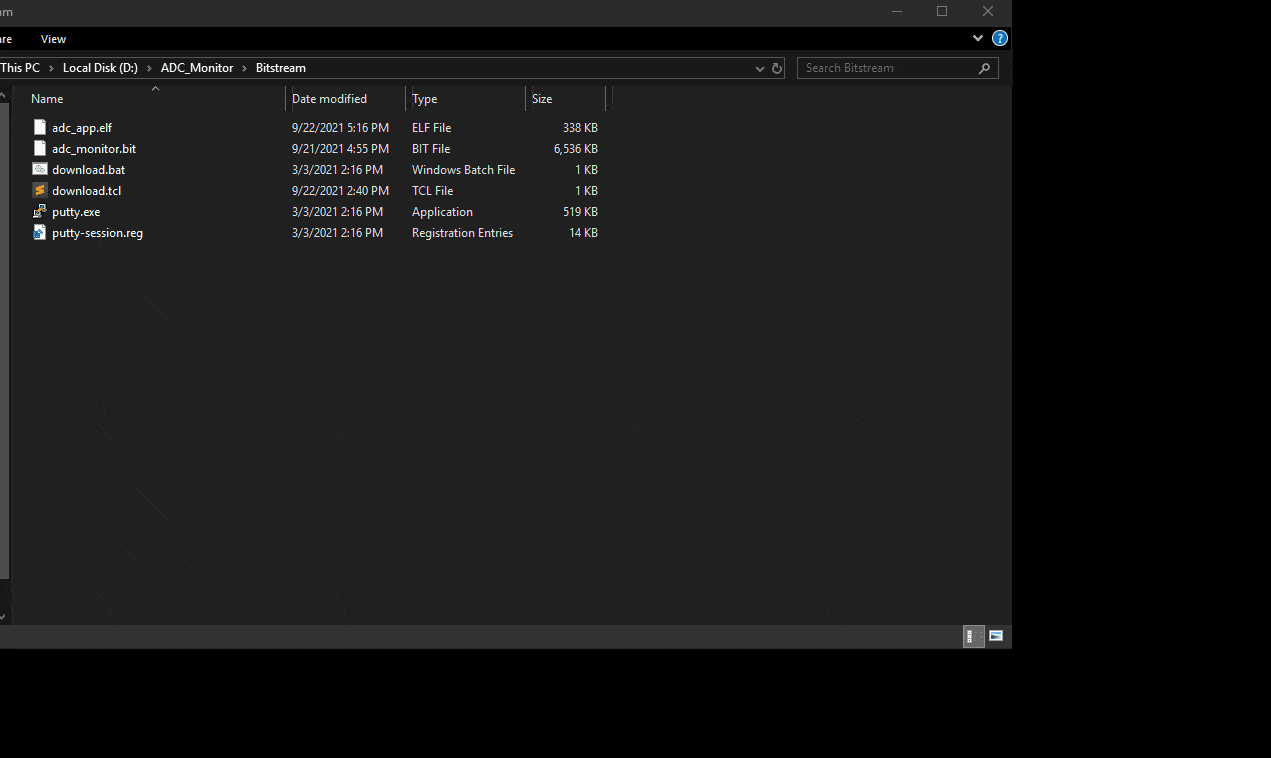This screenshot has height=758, width=1271.
Task: Click the Search Bitstream input field
Action: 885,68
